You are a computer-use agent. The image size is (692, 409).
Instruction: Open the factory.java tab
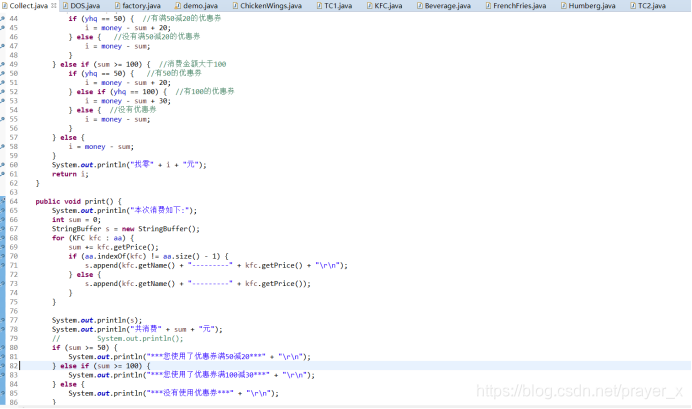click(x=138, y=6)
